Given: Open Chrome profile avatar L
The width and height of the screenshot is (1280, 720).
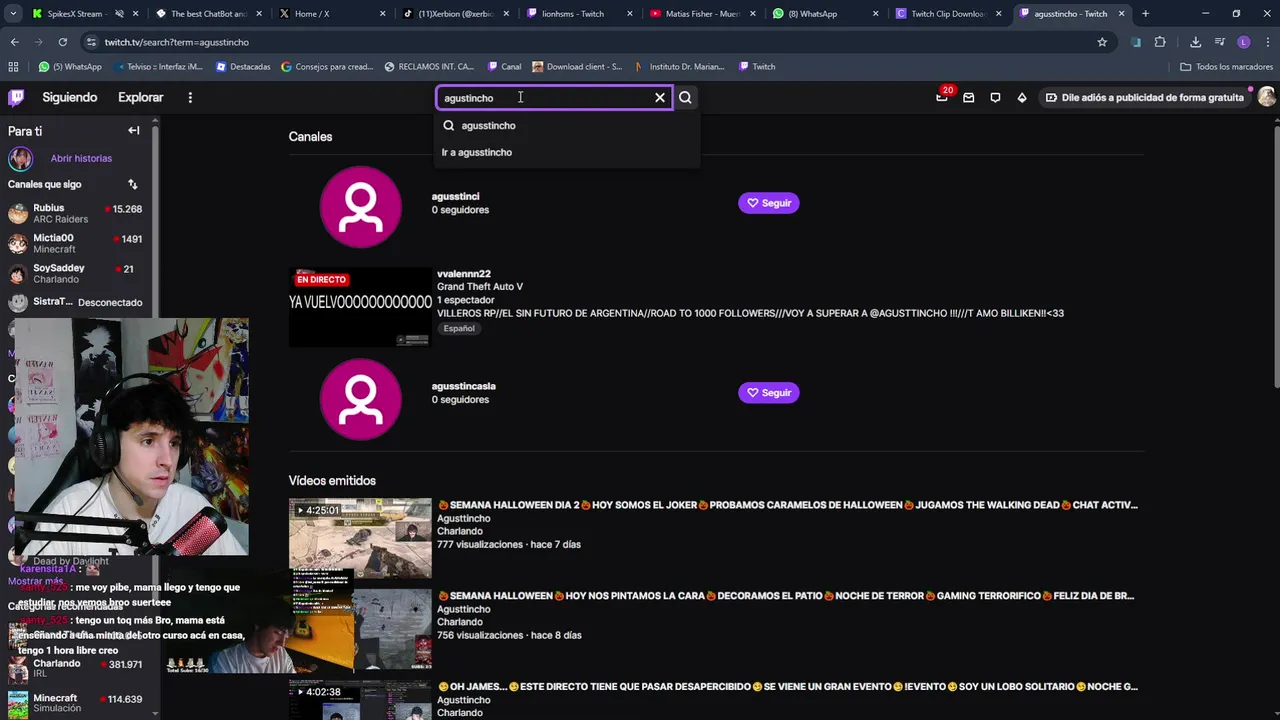Looking at the screenshot, I should coord(1244,42).
